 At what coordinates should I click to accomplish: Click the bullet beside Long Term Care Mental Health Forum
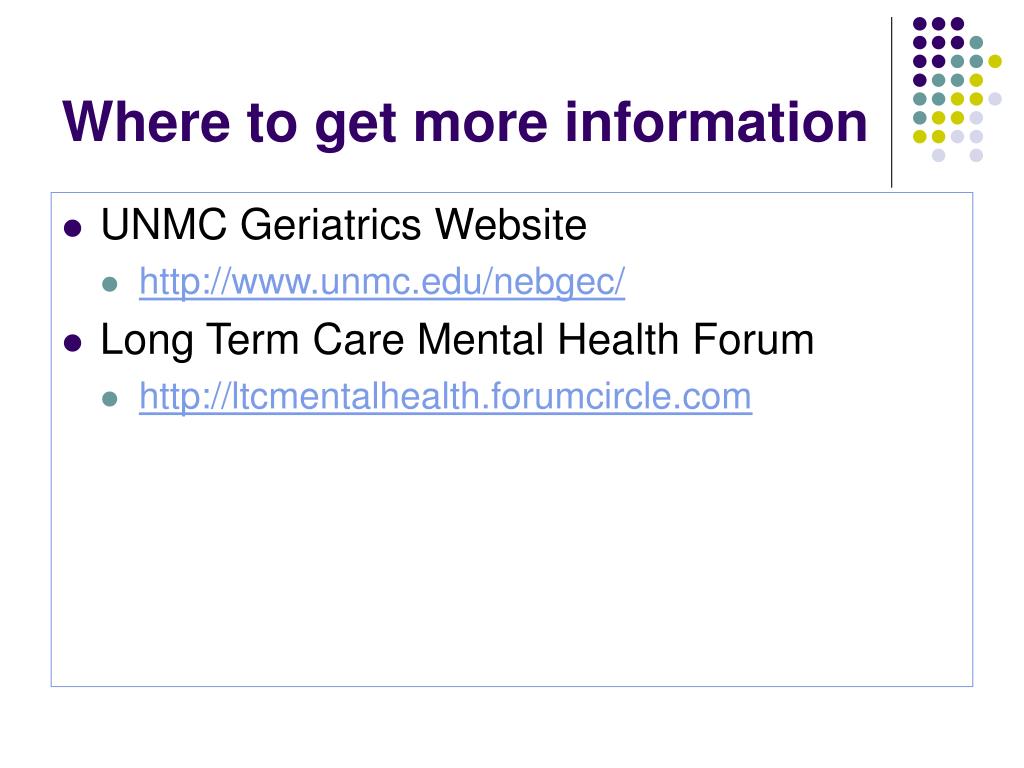[72, 343]
